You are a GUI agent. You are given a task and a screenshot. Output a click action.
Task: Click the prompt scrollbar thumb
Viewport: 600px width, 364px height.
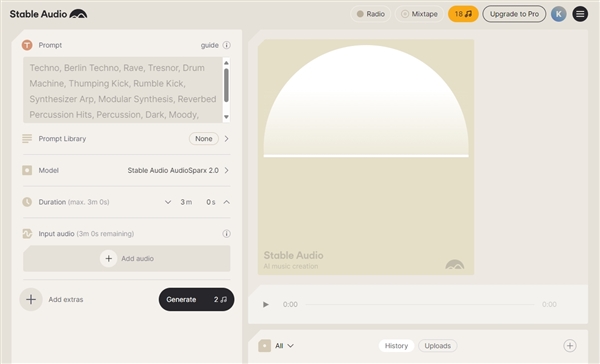(x=226, y=85)
